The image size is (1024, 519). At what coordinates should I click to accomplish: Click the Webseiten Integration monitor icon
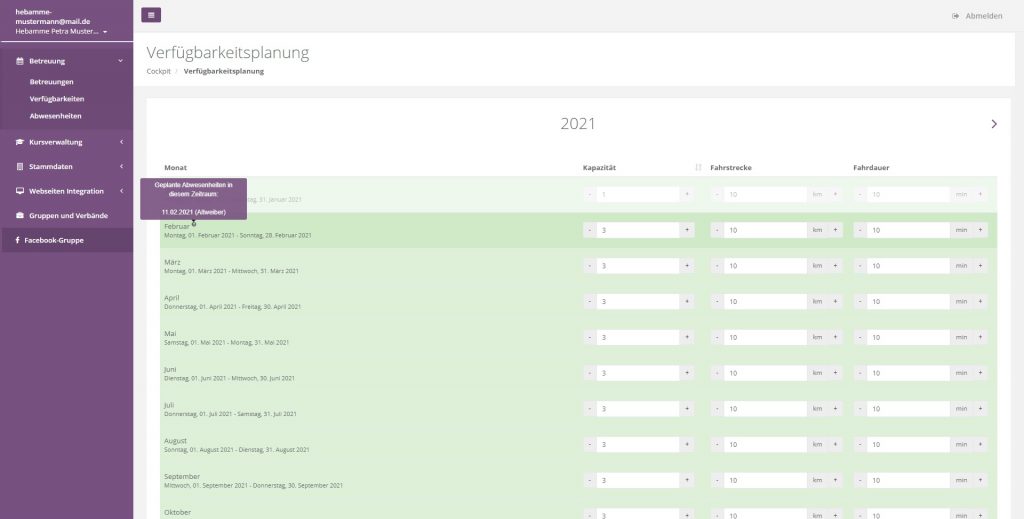(x=19, y=191)
